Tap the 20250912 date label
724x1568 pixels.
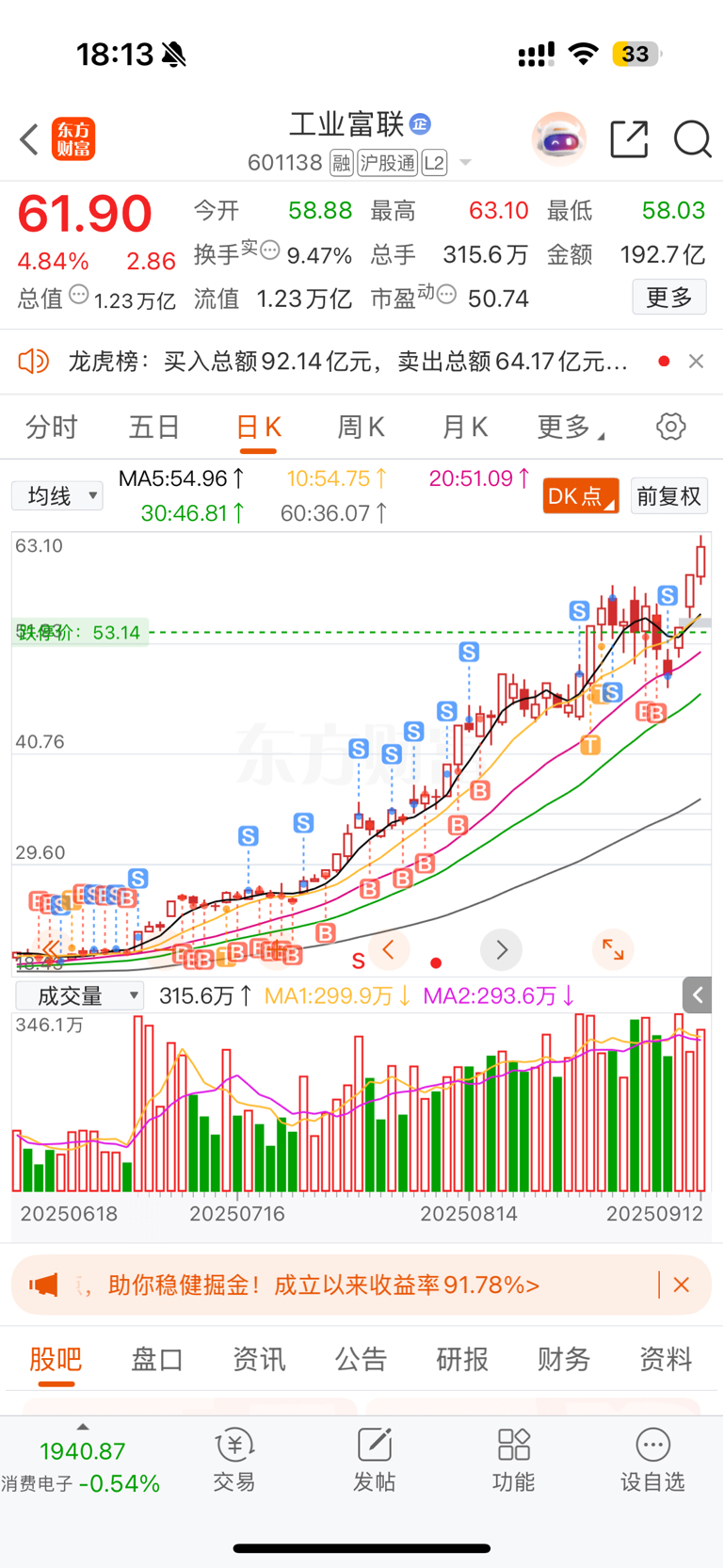(x=654, y=1214)
